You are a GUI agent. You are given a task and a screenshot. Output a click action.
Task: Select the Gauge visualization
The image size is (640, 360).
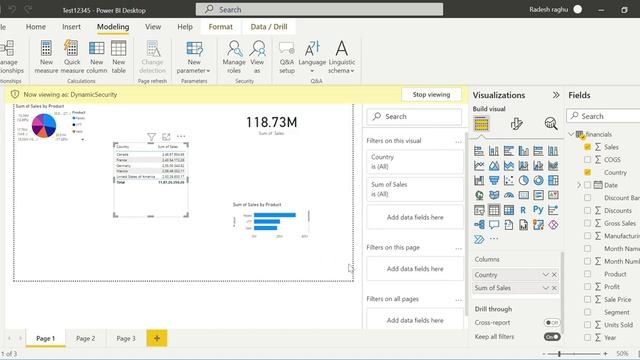coord(509,195)
